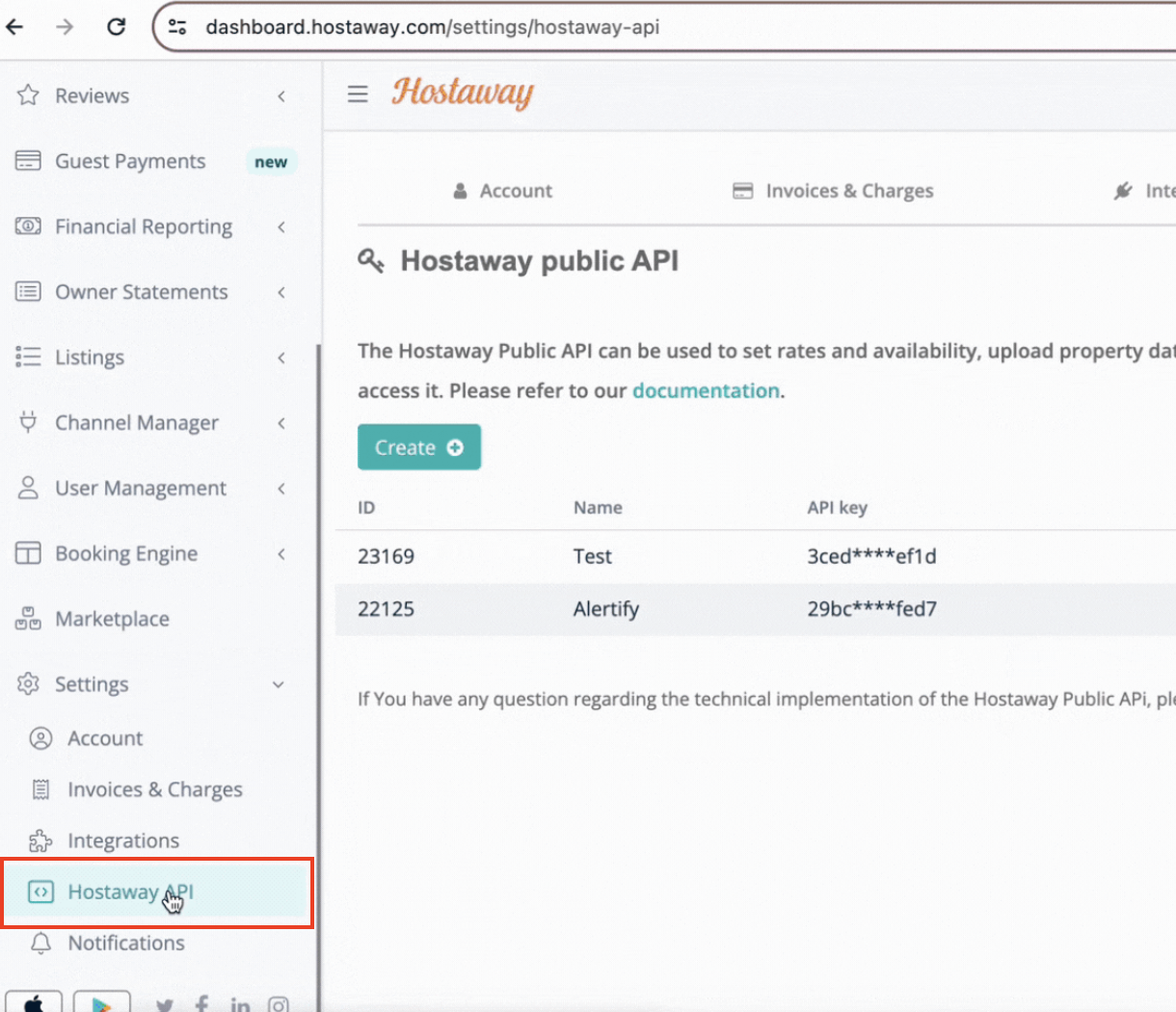
Task: Select Guest Payments in the sidebar
Action: 130,161
